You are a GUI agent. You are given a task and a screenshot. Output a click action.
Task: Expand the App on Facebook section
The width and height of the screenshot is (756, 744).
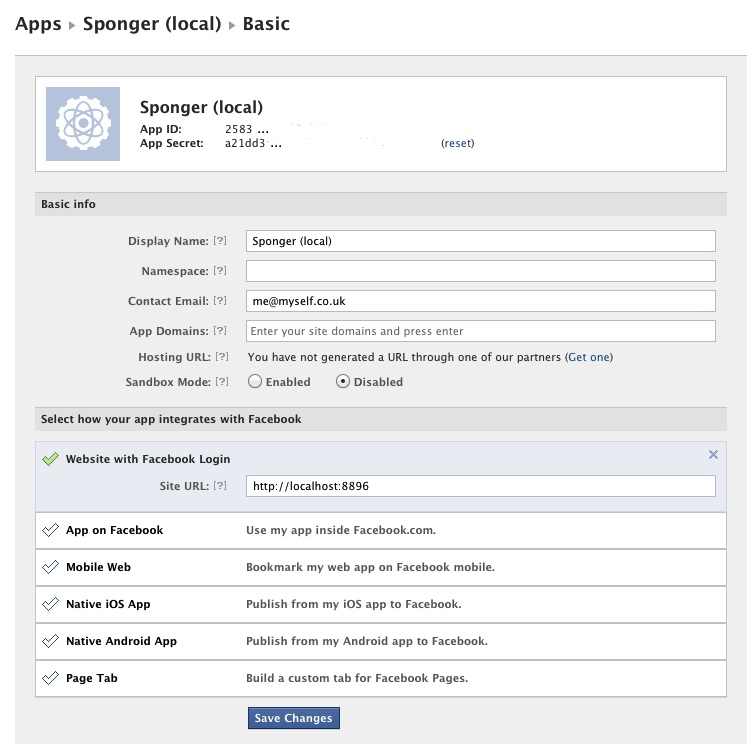(x=114, y=530)
